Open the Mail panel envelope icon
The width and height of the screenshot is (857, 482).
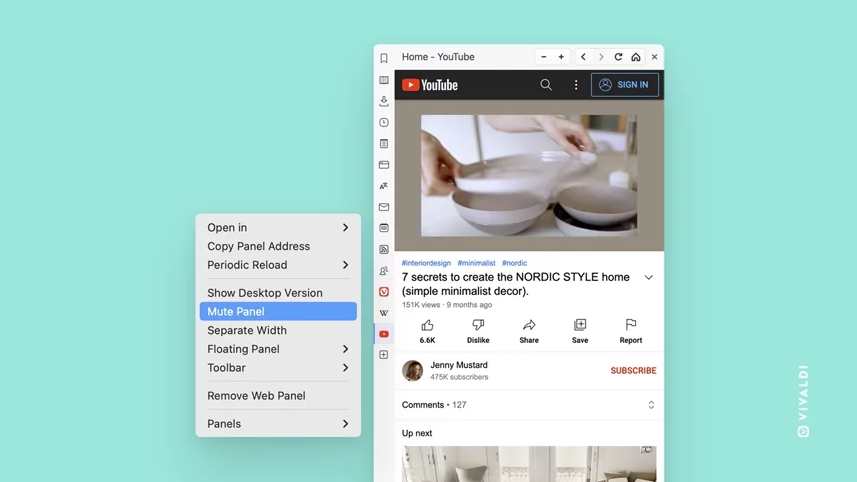click(x=384, y=207)
